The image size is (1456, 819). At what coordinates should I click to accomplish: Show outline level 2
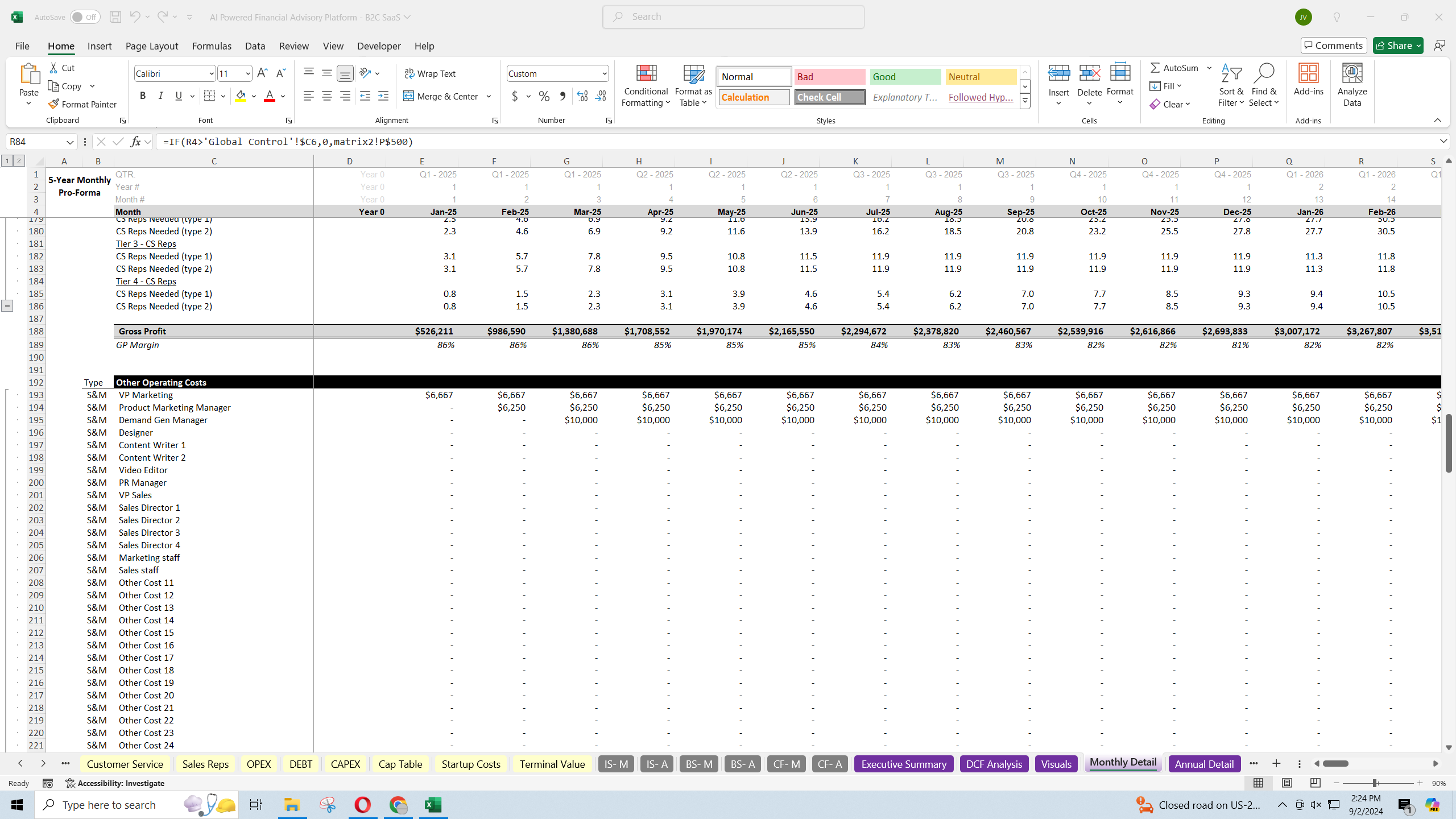pyautogui.click(x=19, y=161)
